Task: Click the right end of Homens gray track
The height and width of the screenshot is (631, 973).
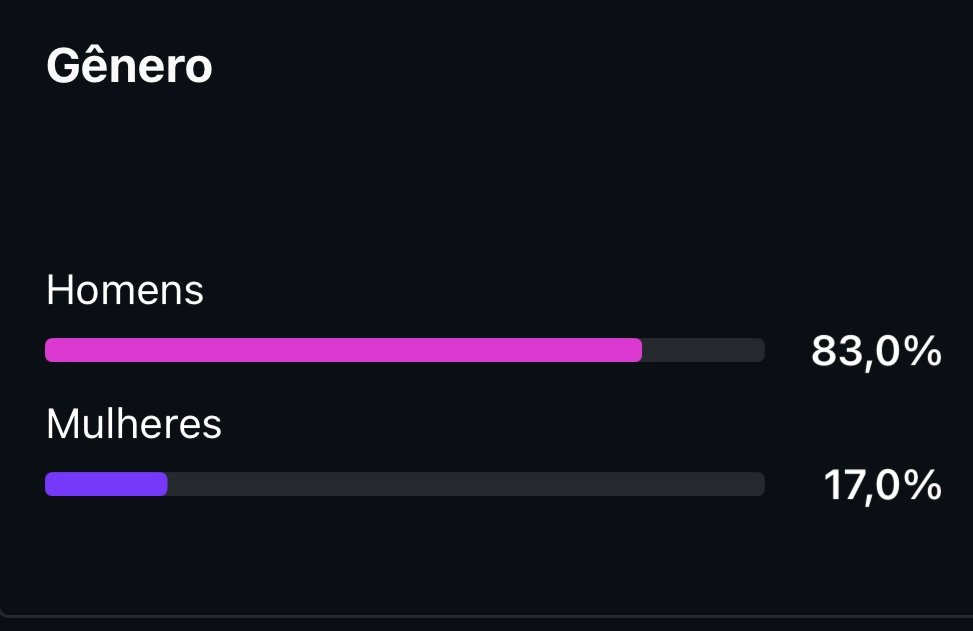Action: [759, 350]
